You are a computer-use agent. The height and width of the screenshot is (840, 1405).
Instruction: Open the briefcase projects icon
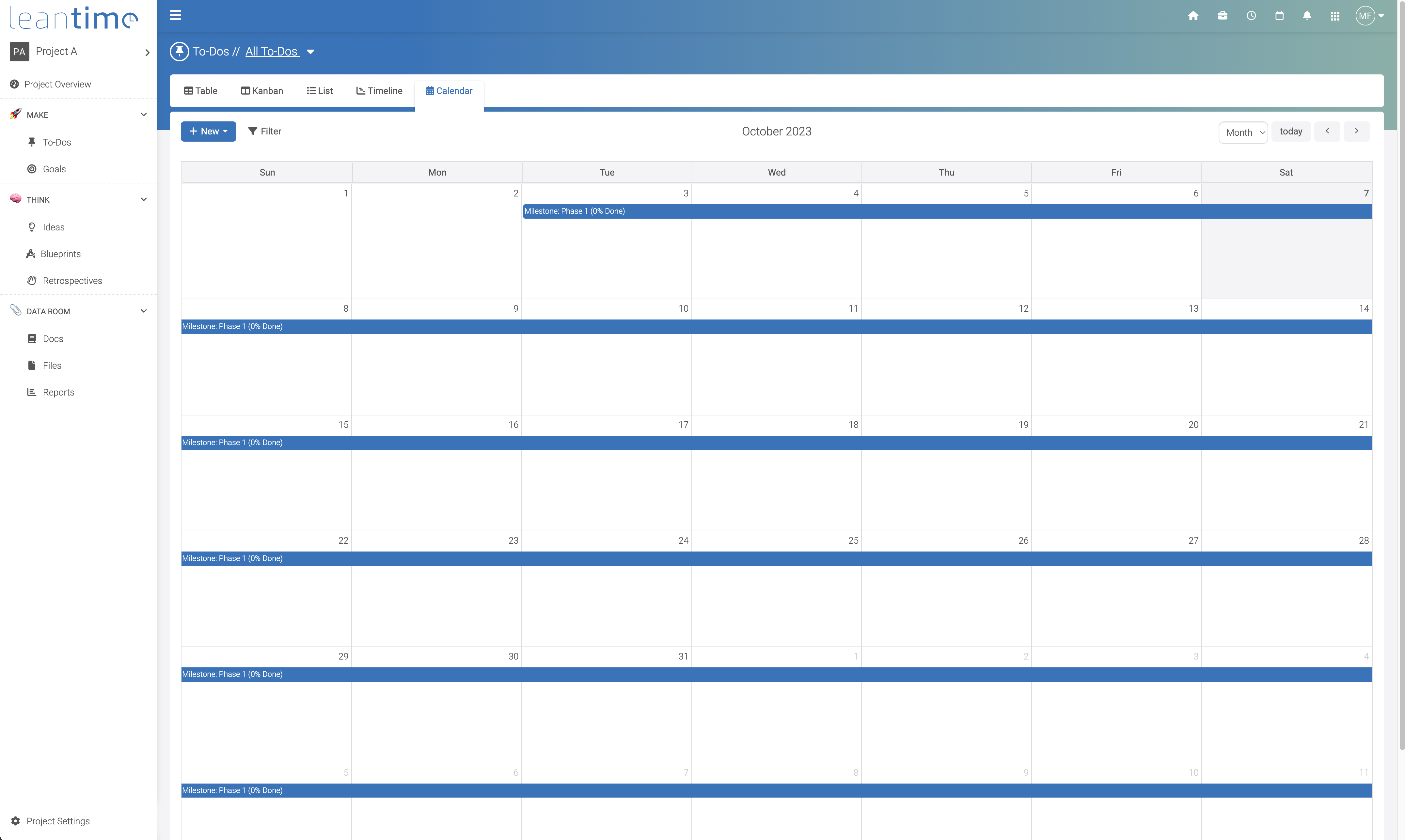click(1222, 16)
